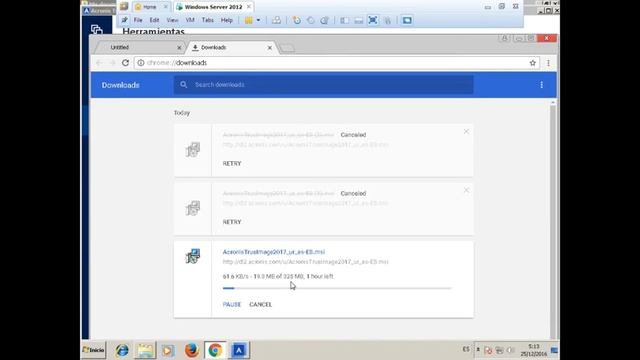Open the VMware Tabs menu
Image resolution: width=640 pixels, height=360 pixels.
click(x=207, y=20)
